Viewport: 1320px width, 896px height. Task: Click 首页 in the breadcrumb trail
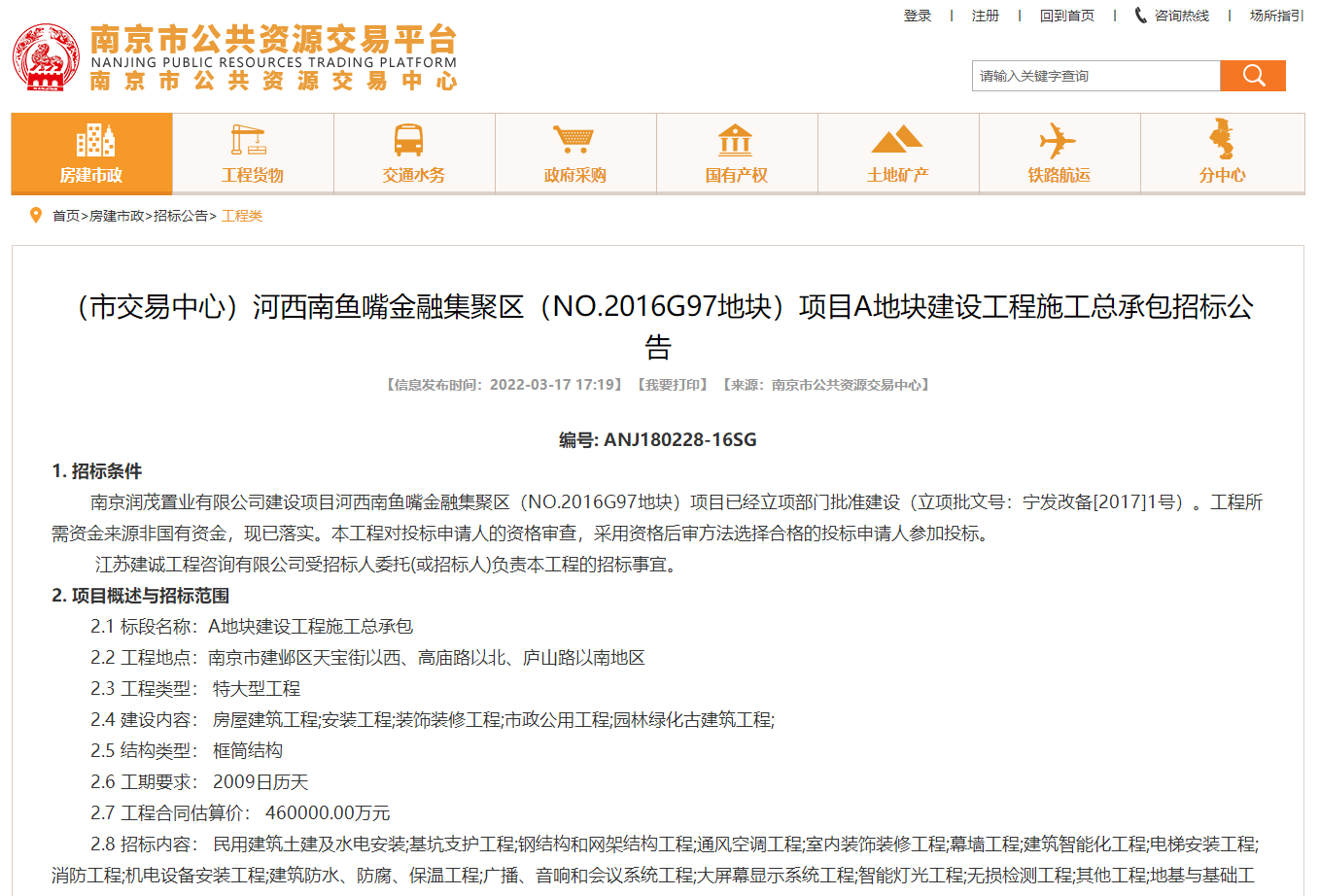tap(66, 216)
